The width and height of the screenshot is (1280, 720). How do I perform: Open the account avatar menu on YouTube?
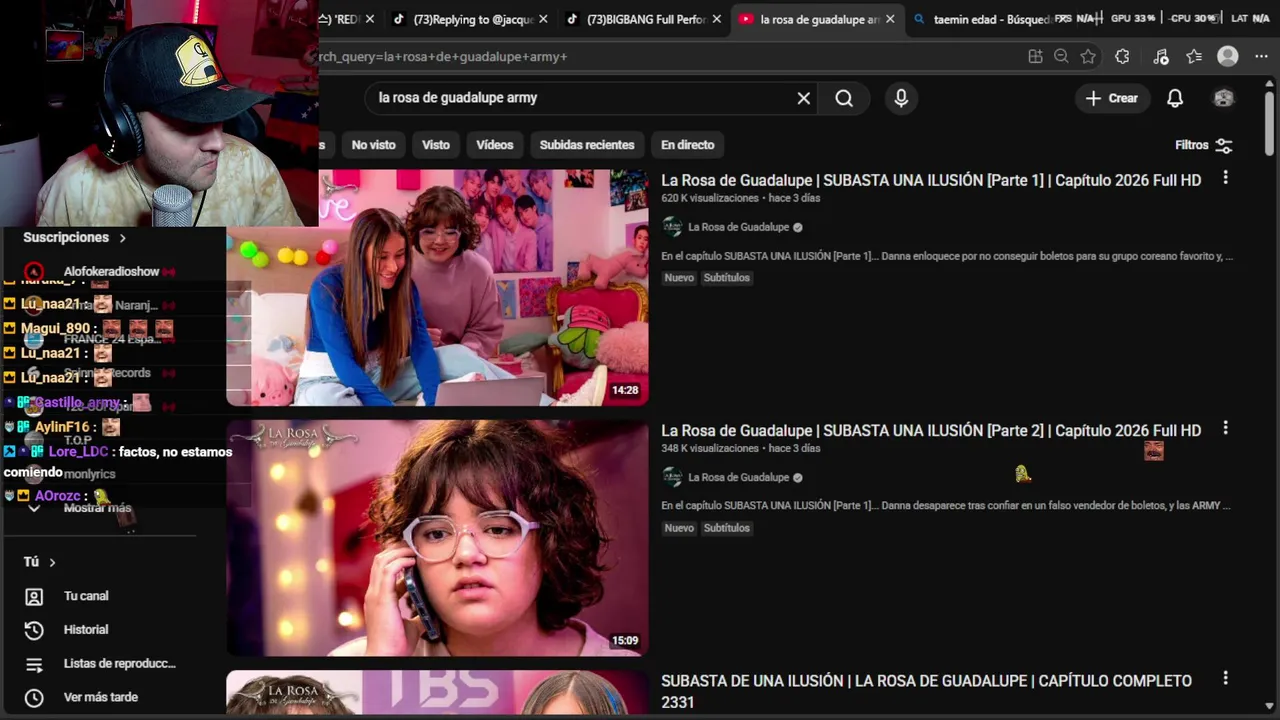click(1223, 98)
